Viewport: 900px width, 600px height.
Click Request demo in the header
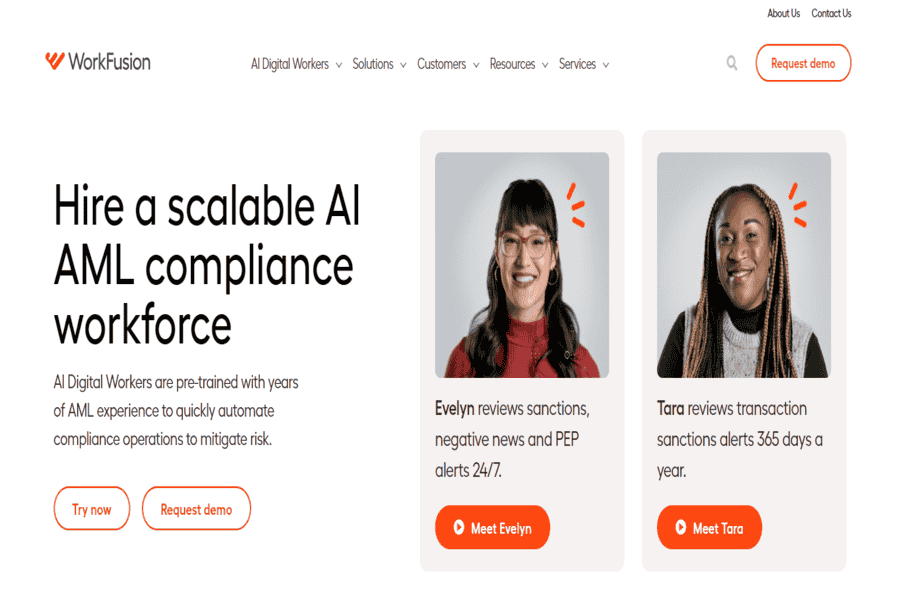point(803,63)
